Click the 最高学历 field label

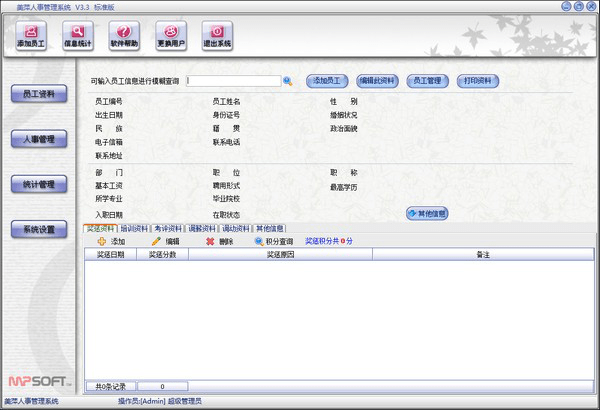[x=344, y=187]
